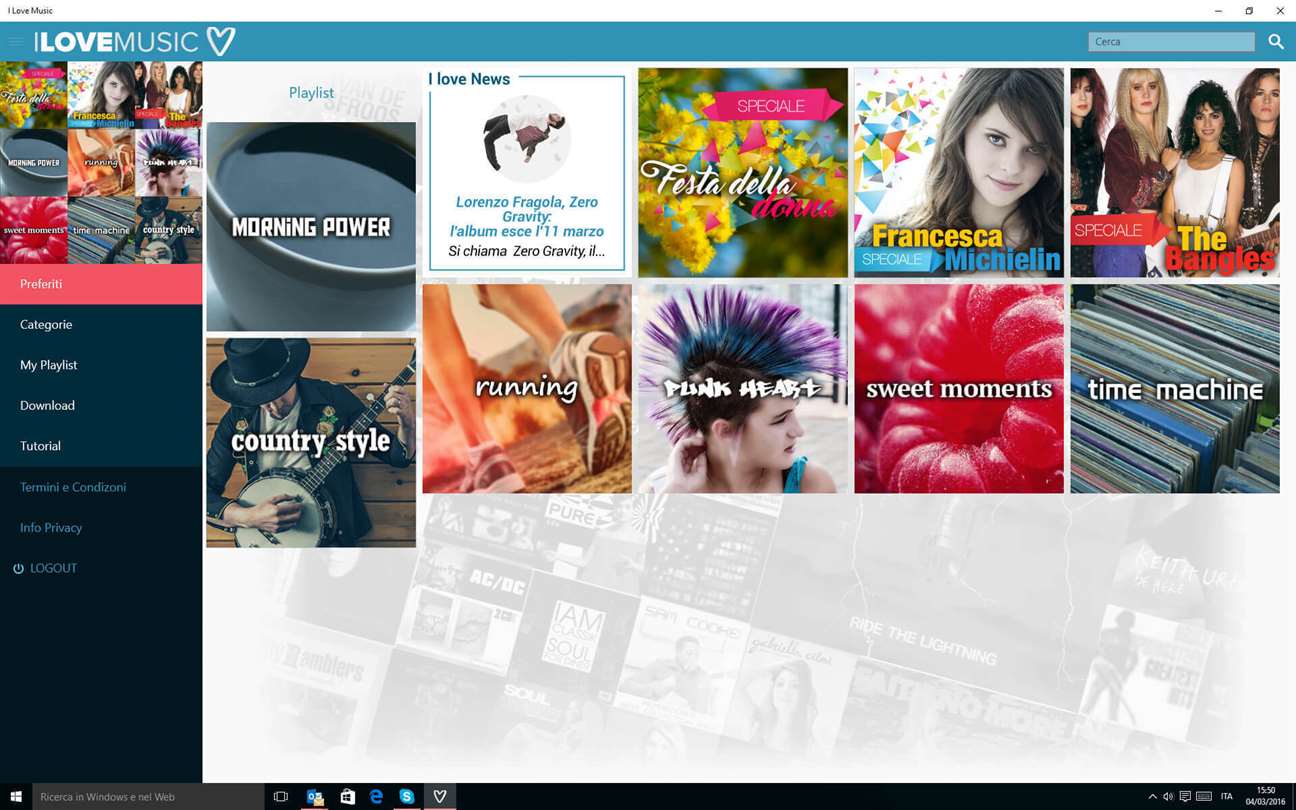
Task: Open the large country style playlist tile
Action: tap(311, 443)
